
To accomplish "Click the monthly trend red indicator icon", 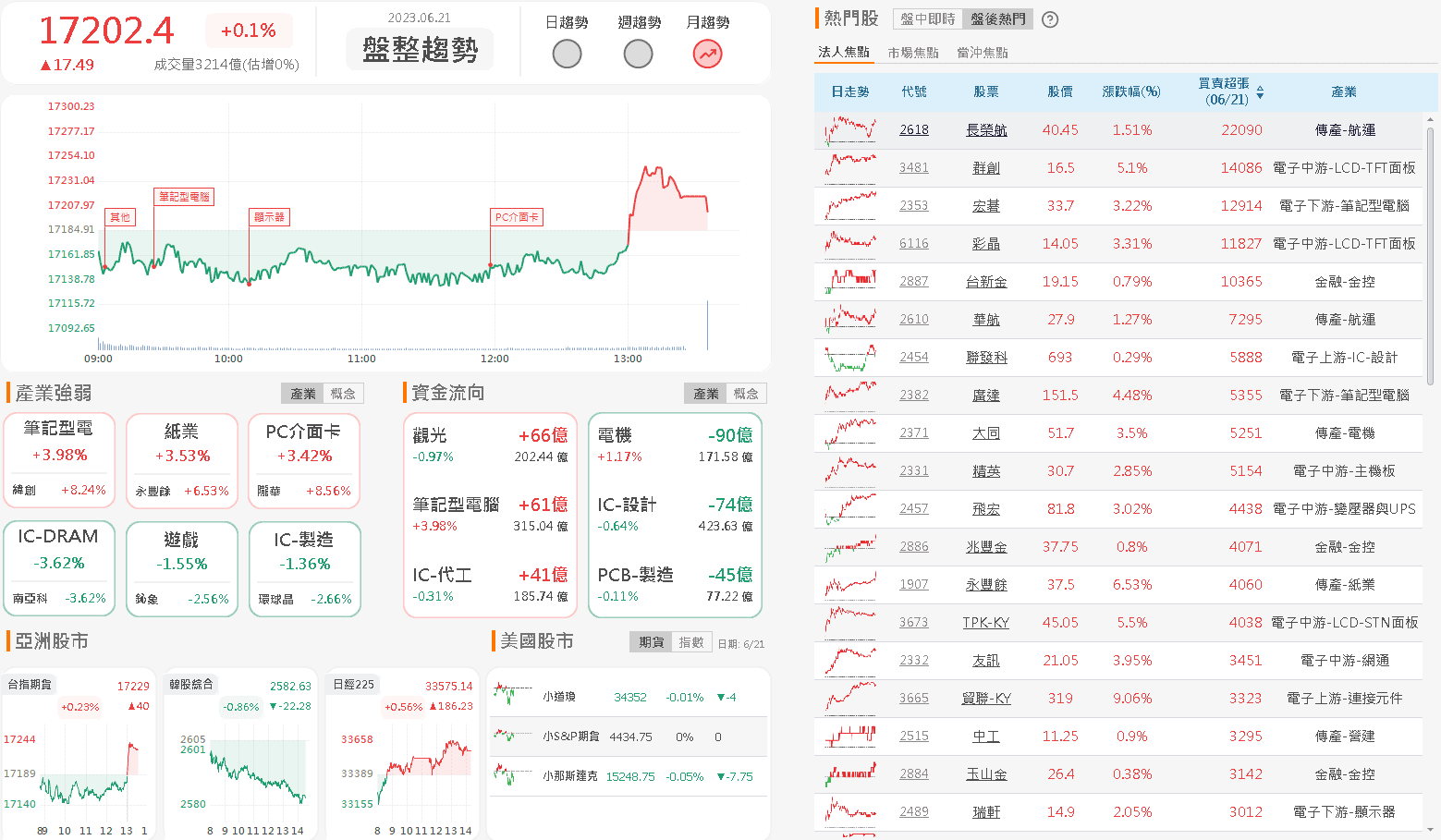I will pyautogui.click(x=707, y=55).
